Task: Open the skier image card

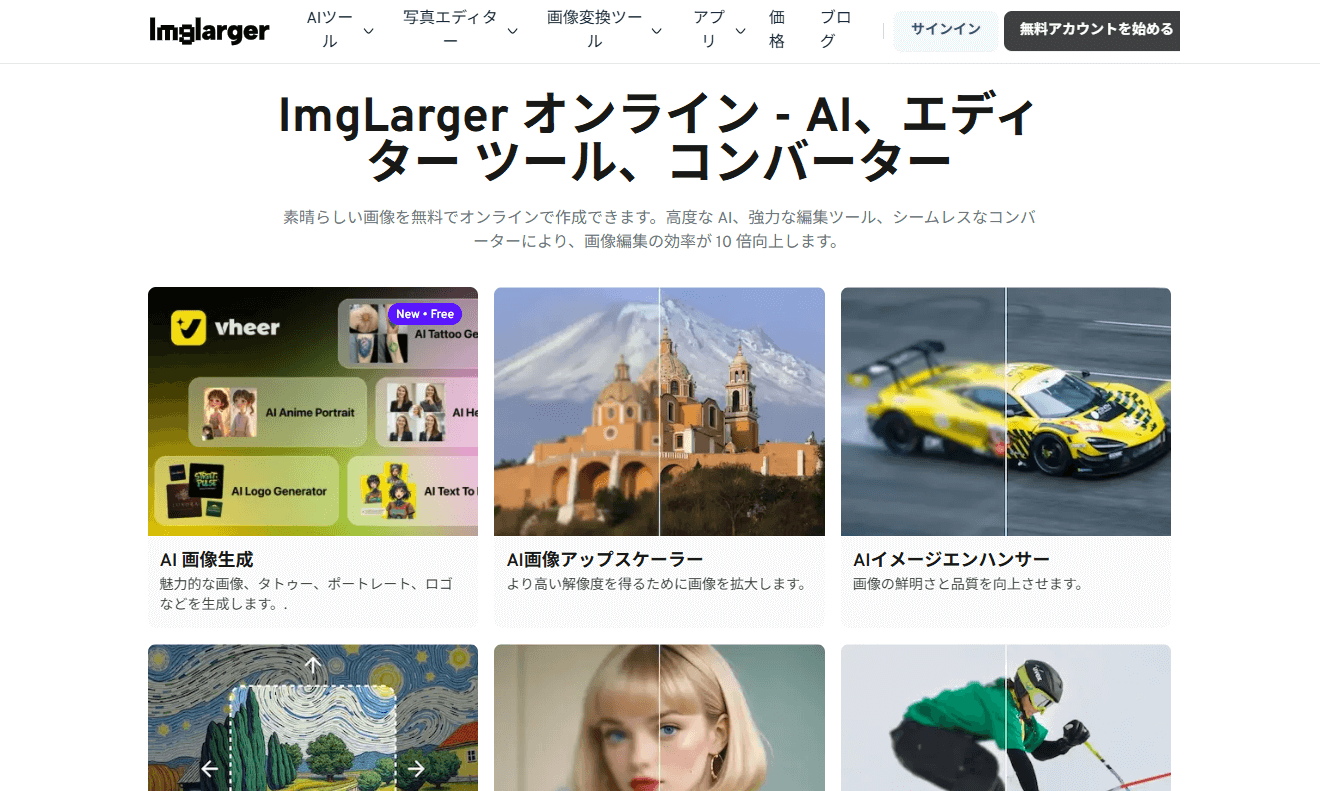Action: coord(1005,717)
